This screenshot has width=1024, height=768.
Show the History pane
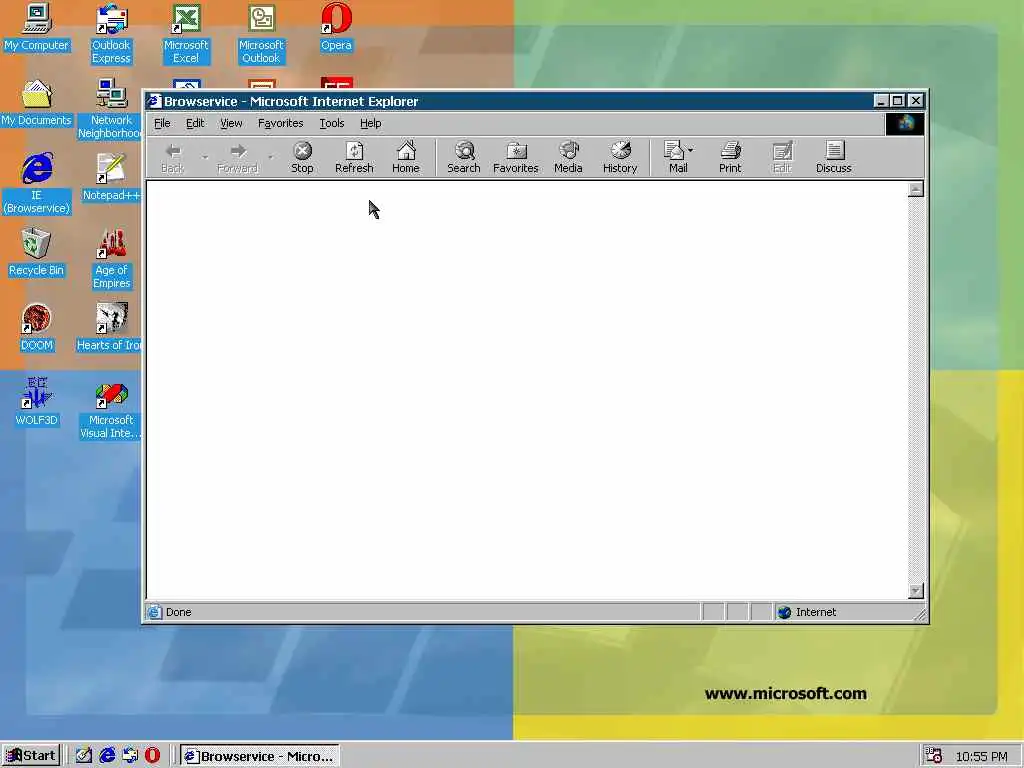tap(620, 157)
